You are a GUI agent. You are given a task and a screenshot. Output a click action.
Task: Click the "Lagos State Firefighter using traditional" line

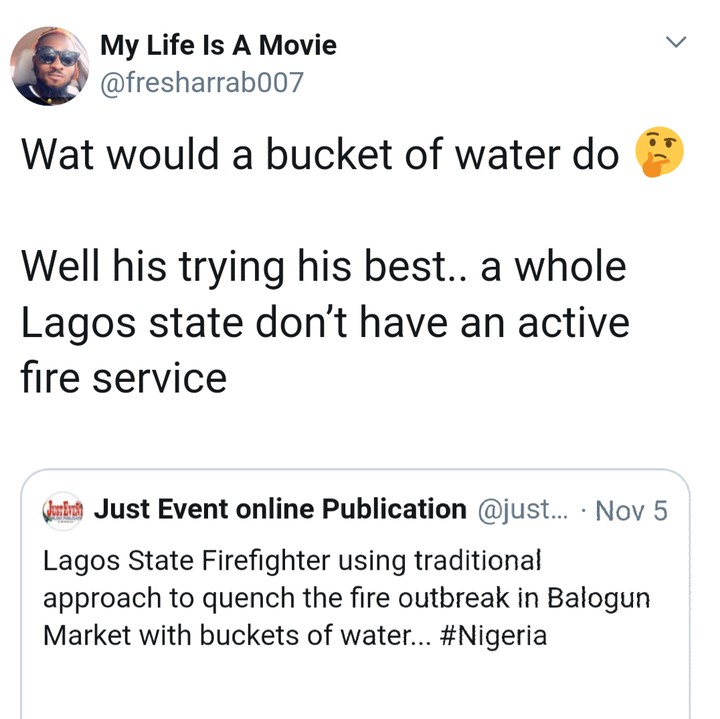[x=292, y=560]
